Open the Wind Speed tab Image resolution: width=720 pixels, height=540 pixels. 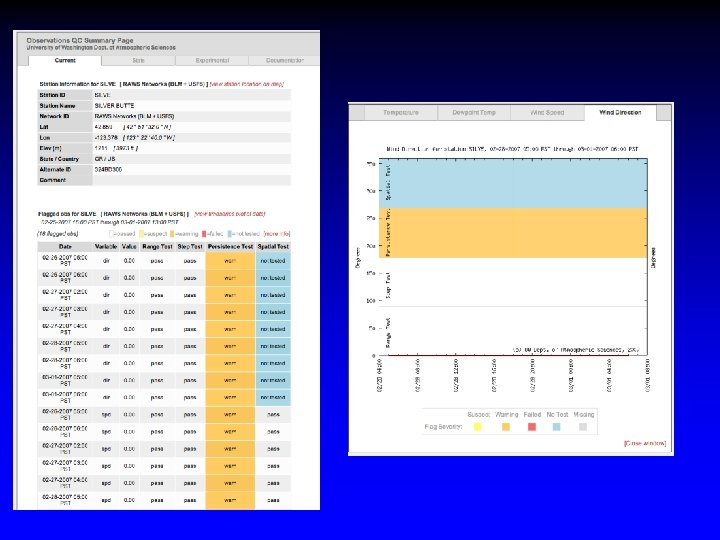(547, 112)
